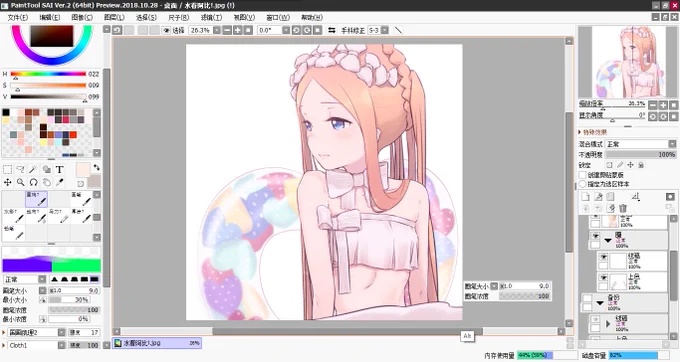The height and width of the screenshot is (362, 680).
Task: Open the brush shape dropdown above Cloth1
Action: [62, 333]
